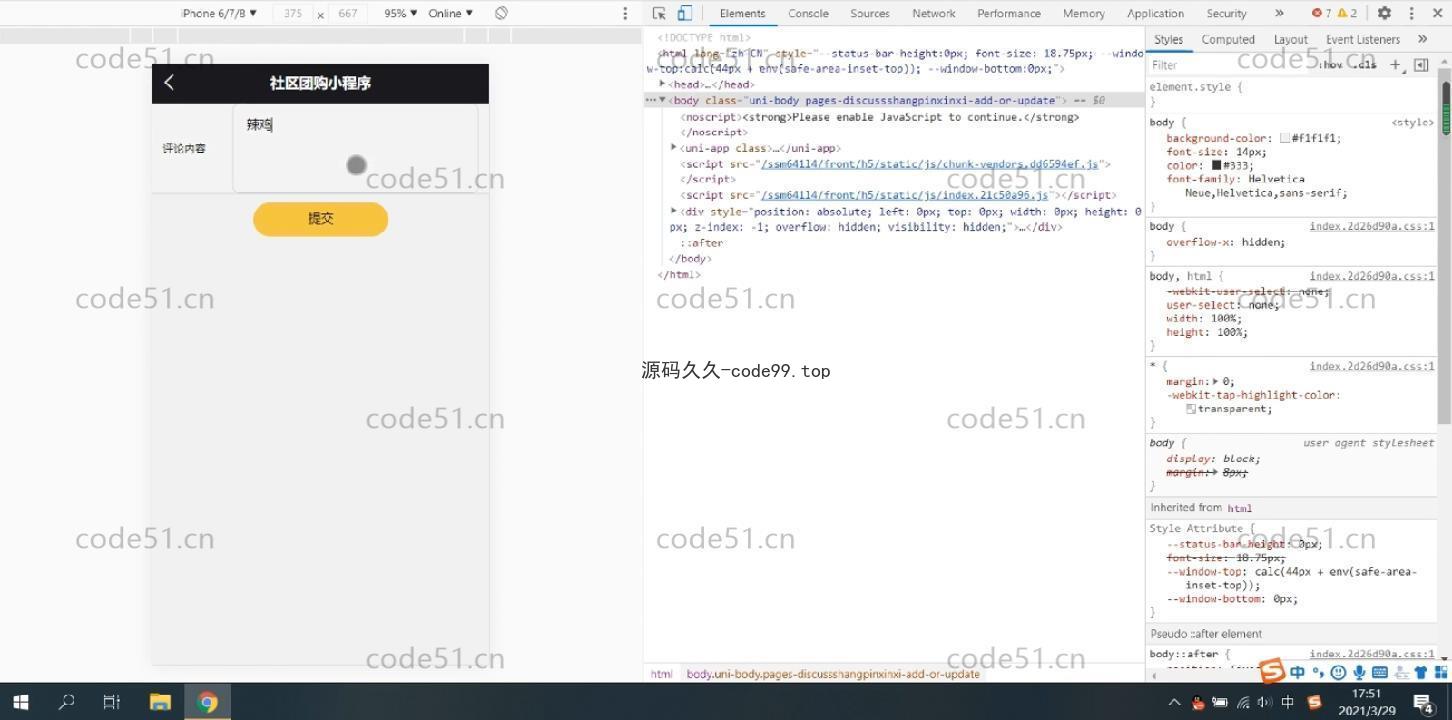Screen dimensions: 1452x720
Task: Toggle the computed styles sidebar pane
Action: point(1421,65)
